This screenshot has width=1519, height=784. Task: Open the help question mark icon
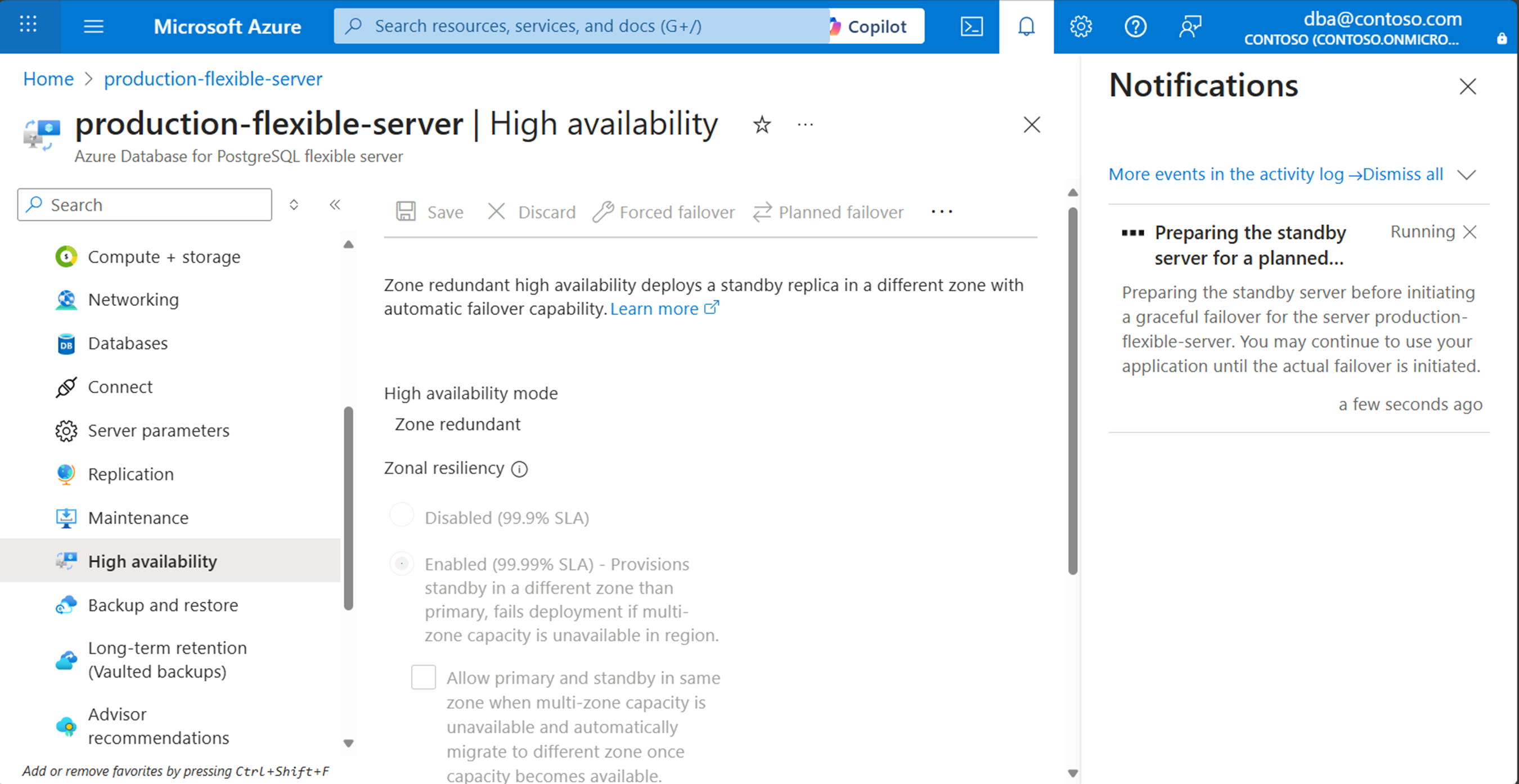(1135, 26)
